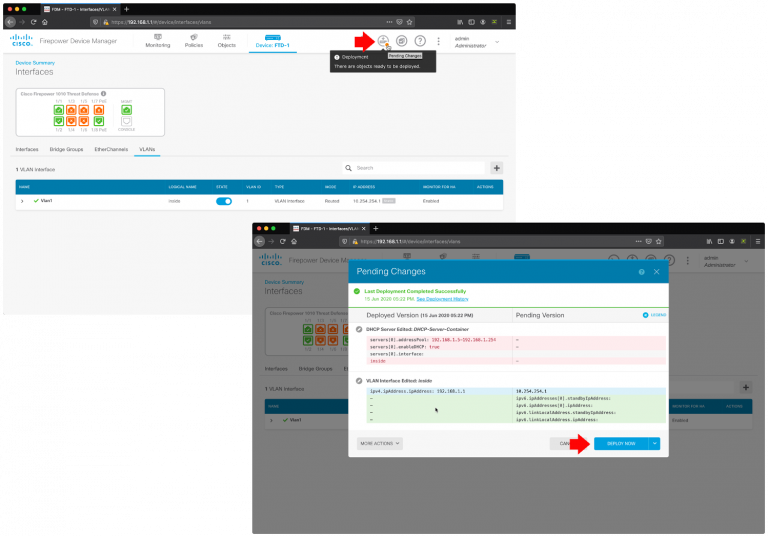Open Objects menu in upper window

point(226,41)
